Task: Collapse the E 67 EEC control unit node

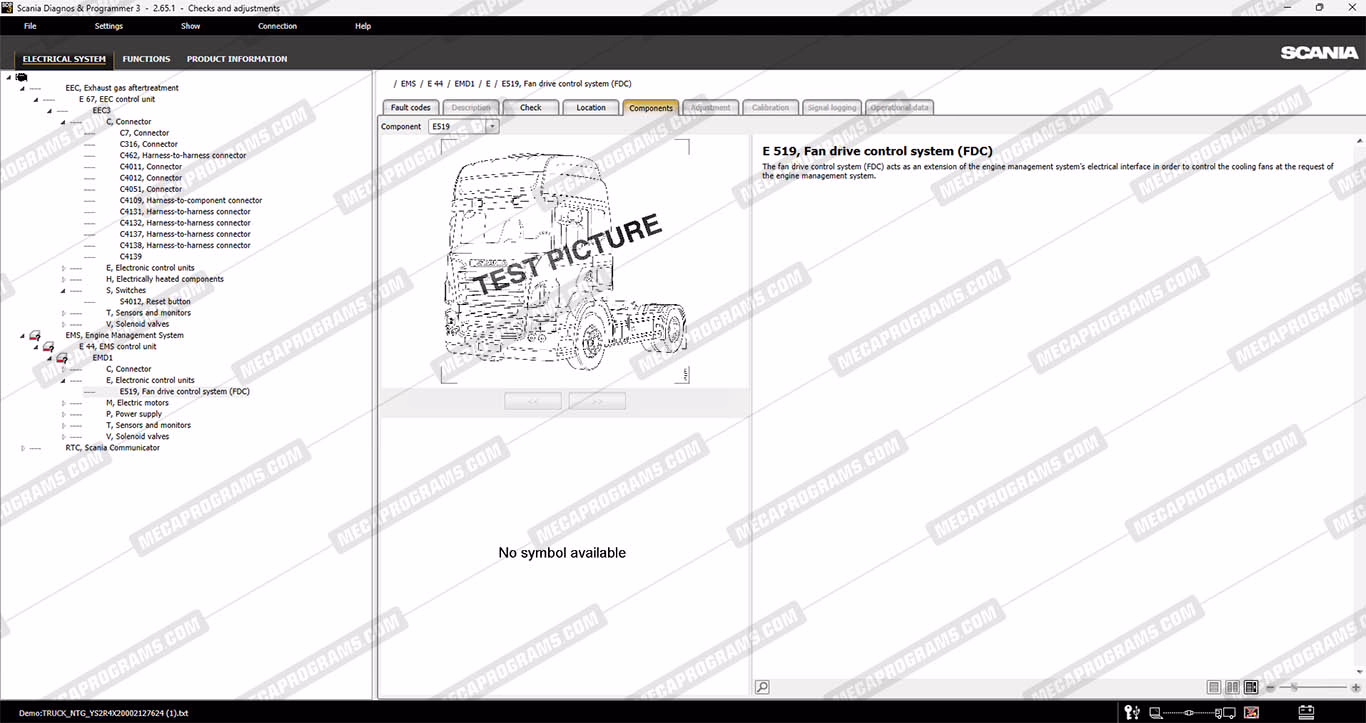Action: point(35,99)
